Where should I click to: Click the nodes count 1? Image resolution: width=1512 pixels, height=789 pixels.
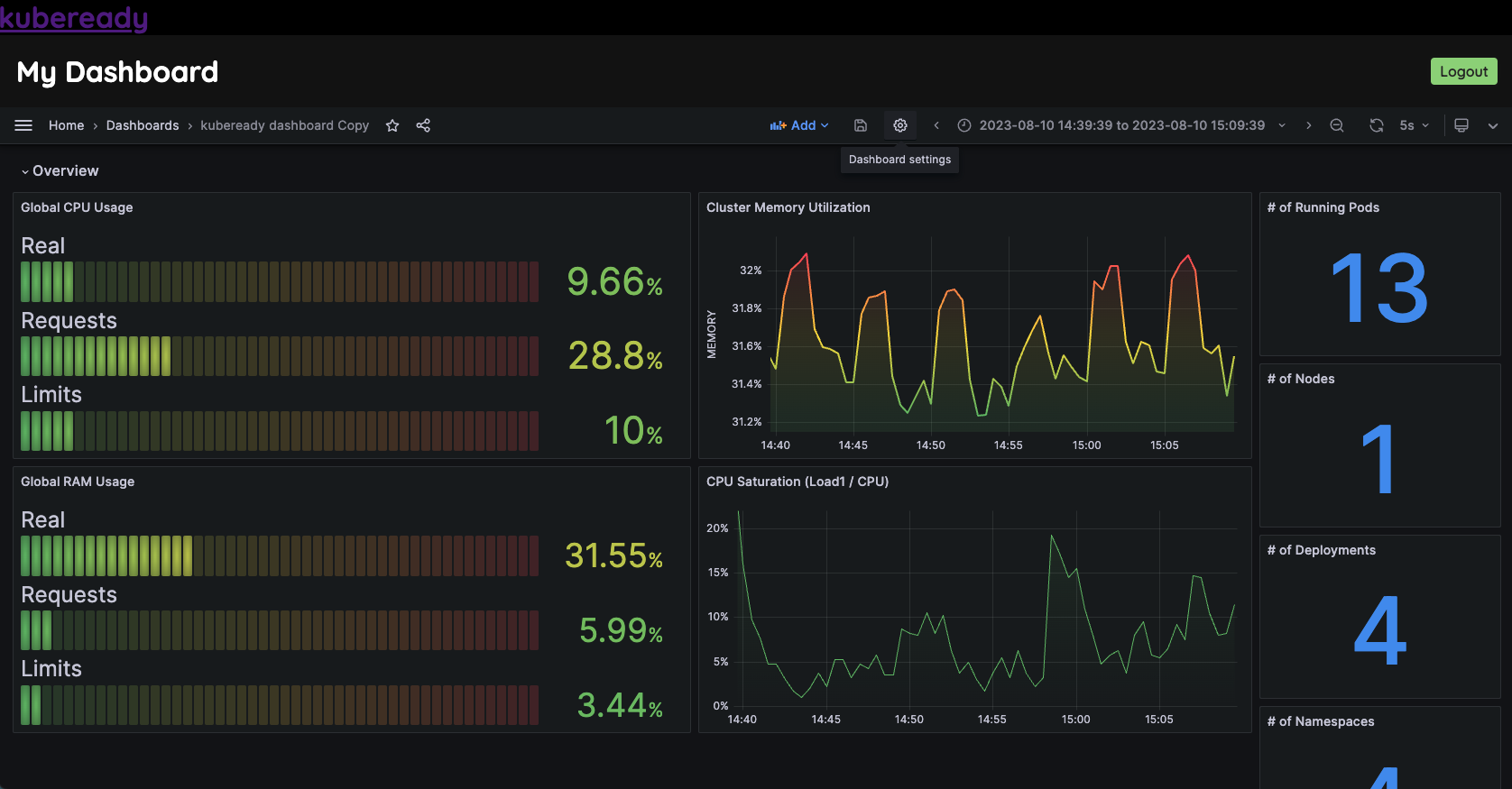(x=1379, y=459)
